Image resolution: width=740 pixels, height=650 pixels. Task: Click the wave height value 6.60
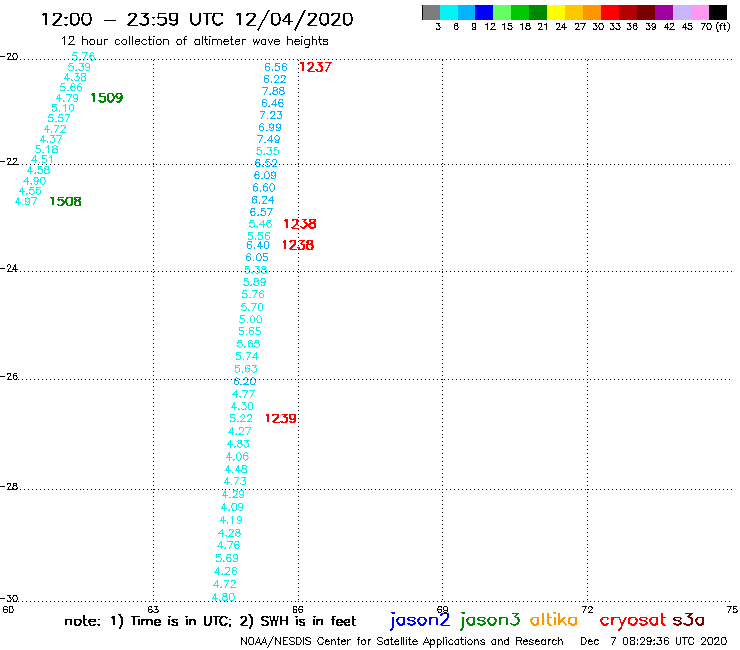coord(264,187)
